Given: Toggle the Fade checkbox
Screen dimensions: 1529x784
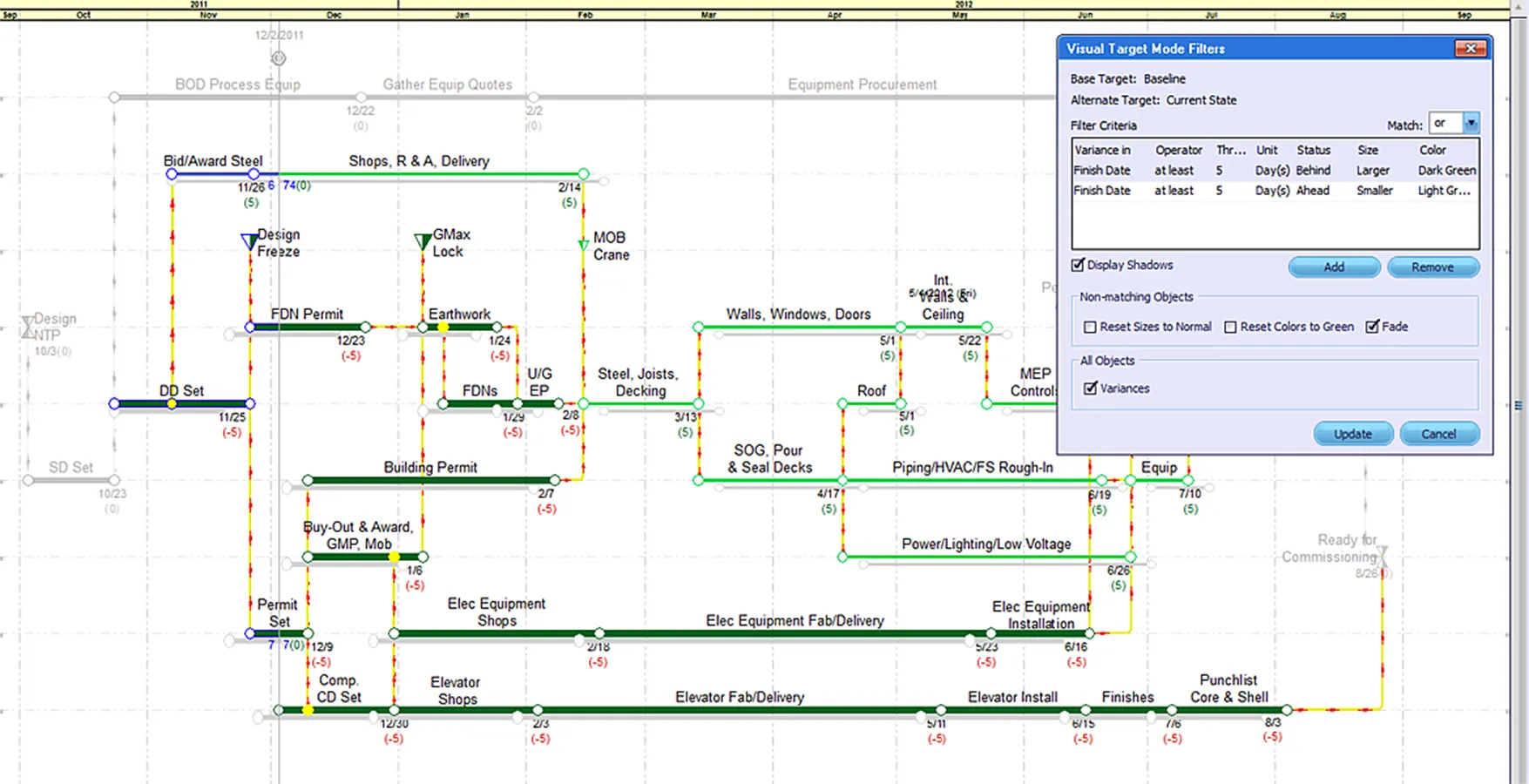Looking at the screenshot, I should (x=1372, y=327).
